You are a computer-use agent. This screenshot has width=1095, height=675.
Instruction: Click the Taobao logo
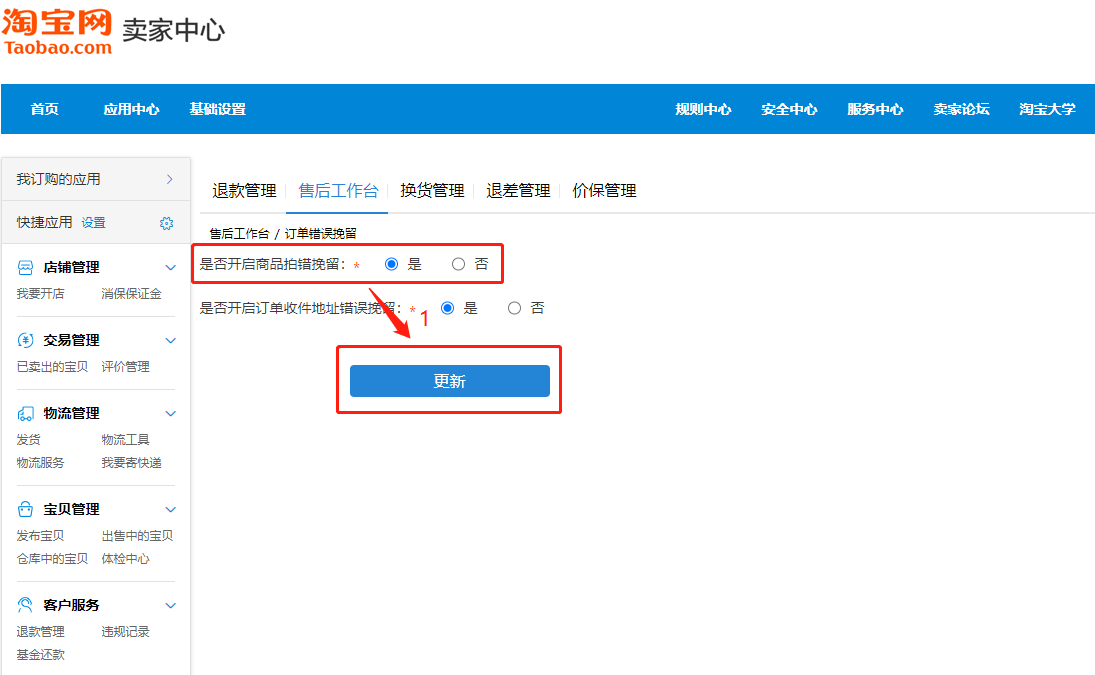click(57, 29)
